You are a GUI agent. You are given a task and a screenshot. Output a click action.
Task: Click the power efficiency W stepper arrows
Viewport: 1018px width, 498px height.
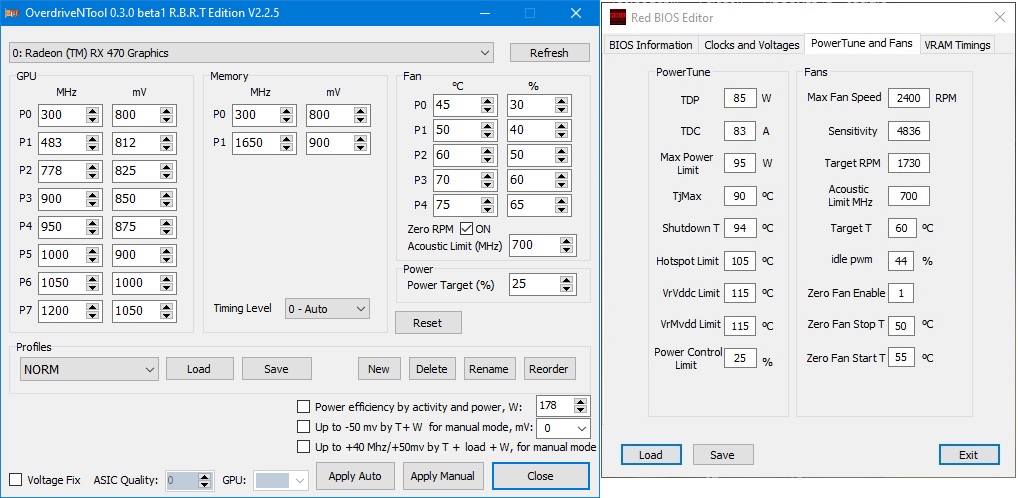click(x=581, y=406)
